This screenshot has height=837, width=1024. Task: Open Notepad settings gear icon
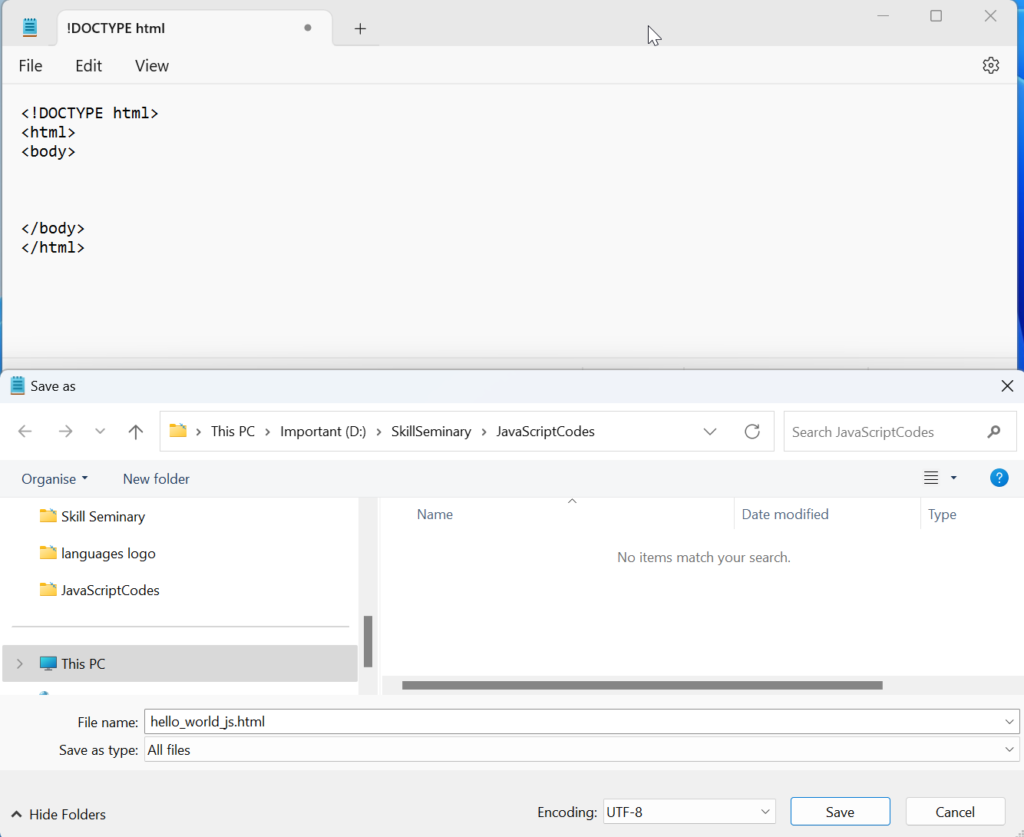click(x=991, y=65)
